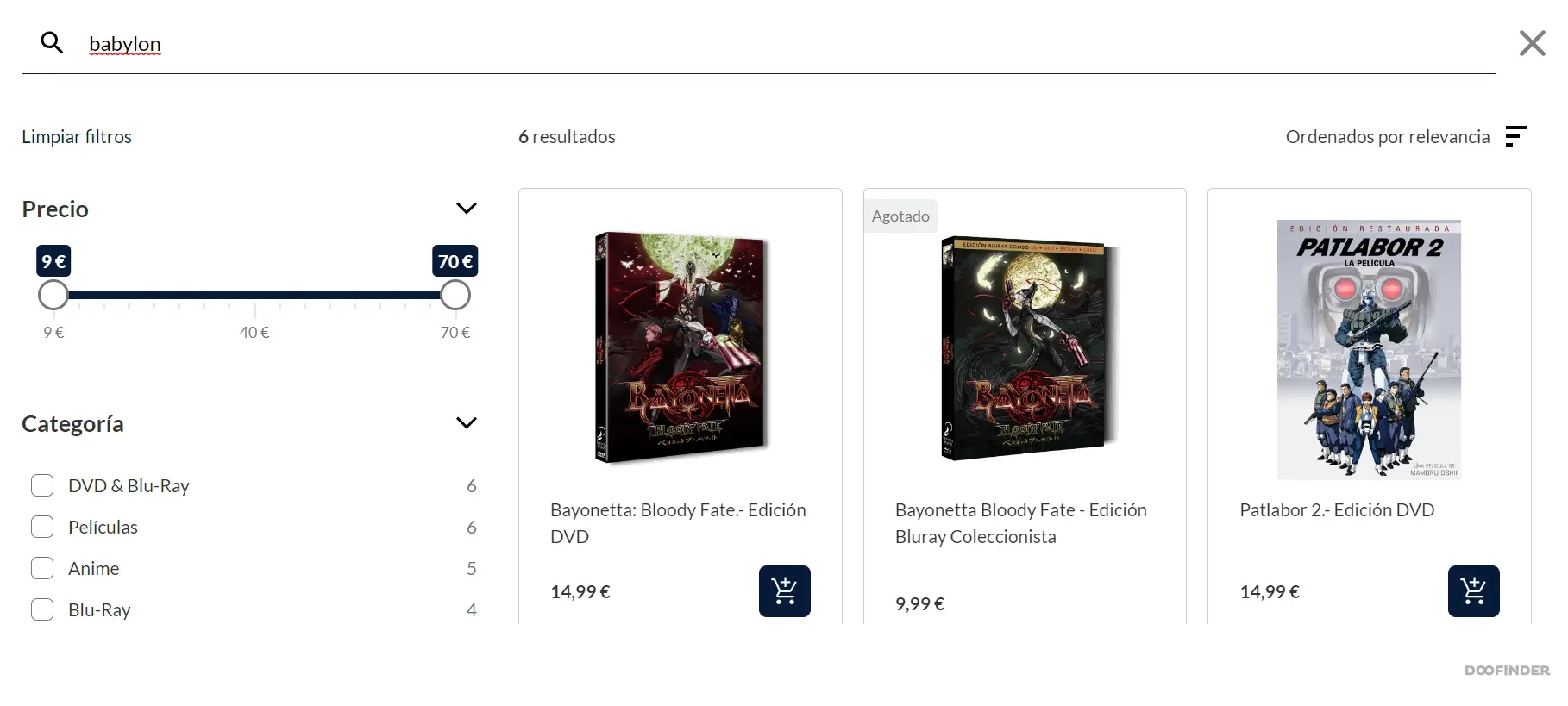The width and height of the screenshot is (1568, 706).
Task: Add Bayonetta Bloody Fate DVD to cart
Action: pos(784,591)
